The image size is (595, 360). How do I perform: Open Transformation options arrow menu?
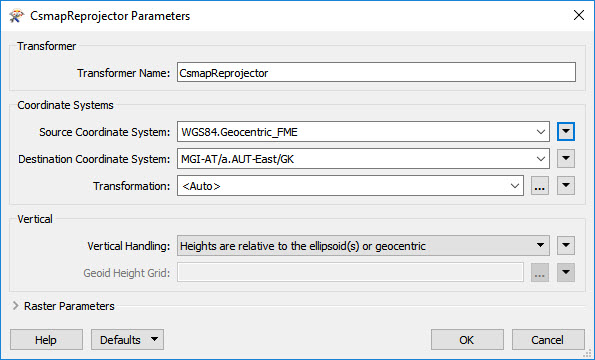point(566,186)
